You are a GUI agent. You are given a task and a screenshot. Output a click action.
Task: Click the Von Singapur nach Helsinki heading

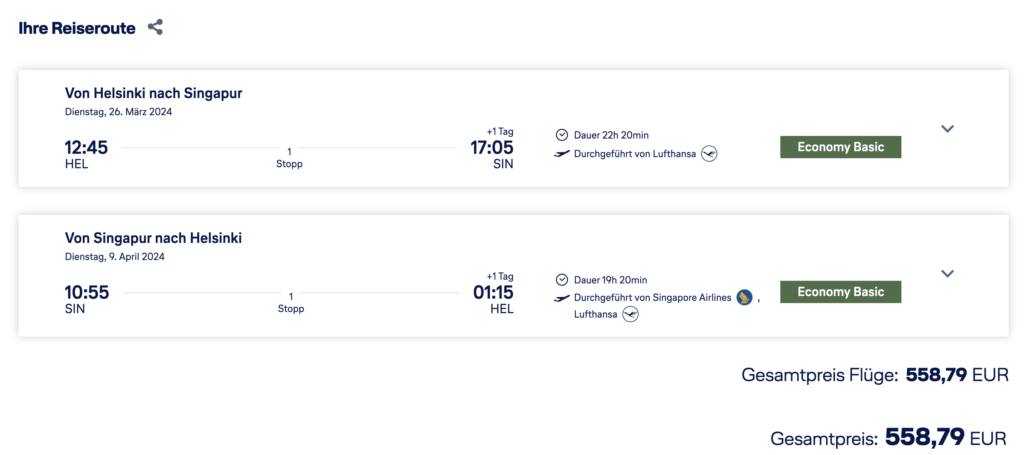click(153, 238)
